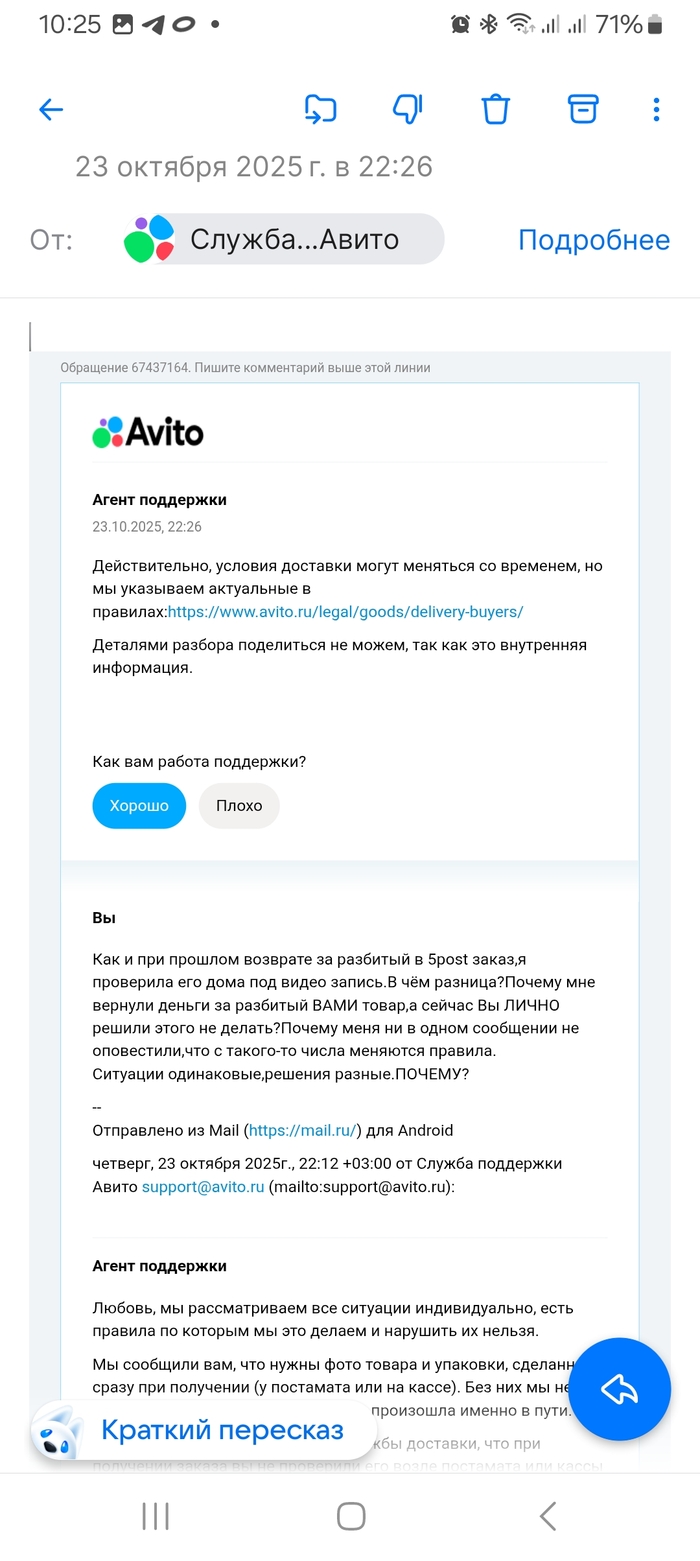Tap the Avito logo in email
The width and height of the screenshot is (700, 1561).
click(148, 432)
